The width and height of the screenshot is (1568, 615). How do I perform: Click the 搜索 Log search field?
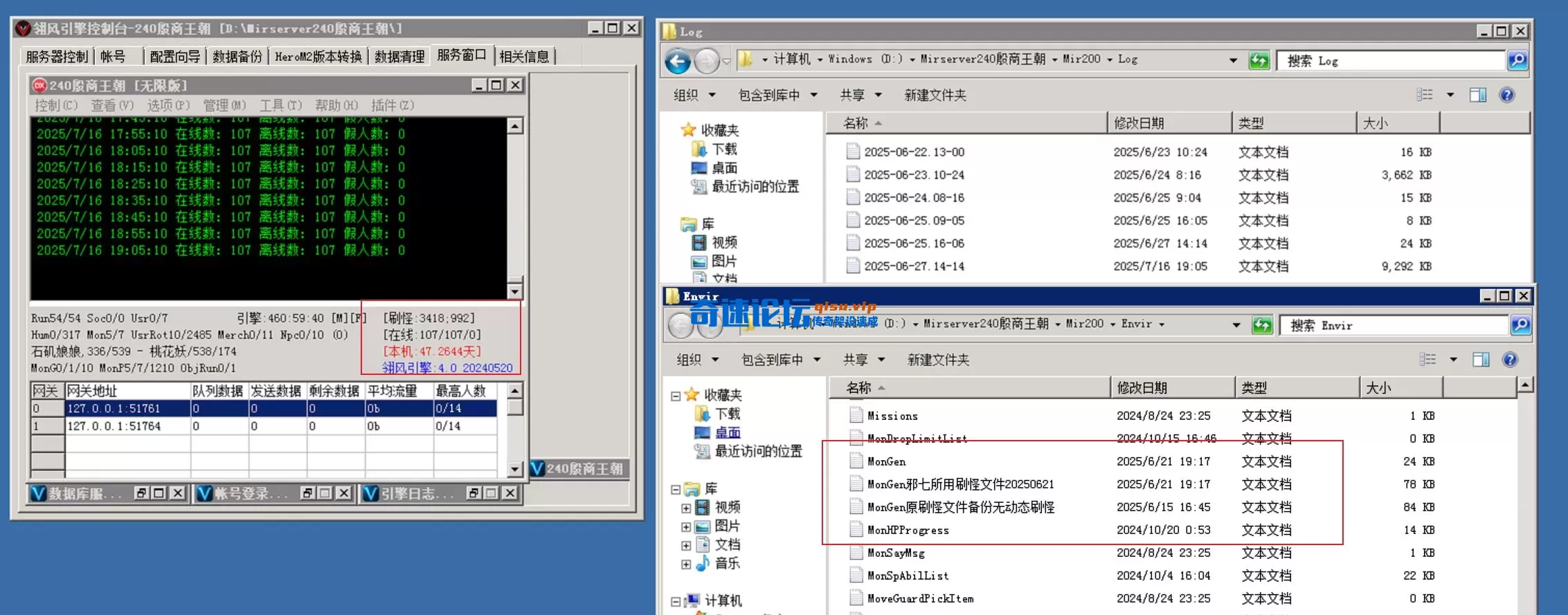(x=1392, y=61)
